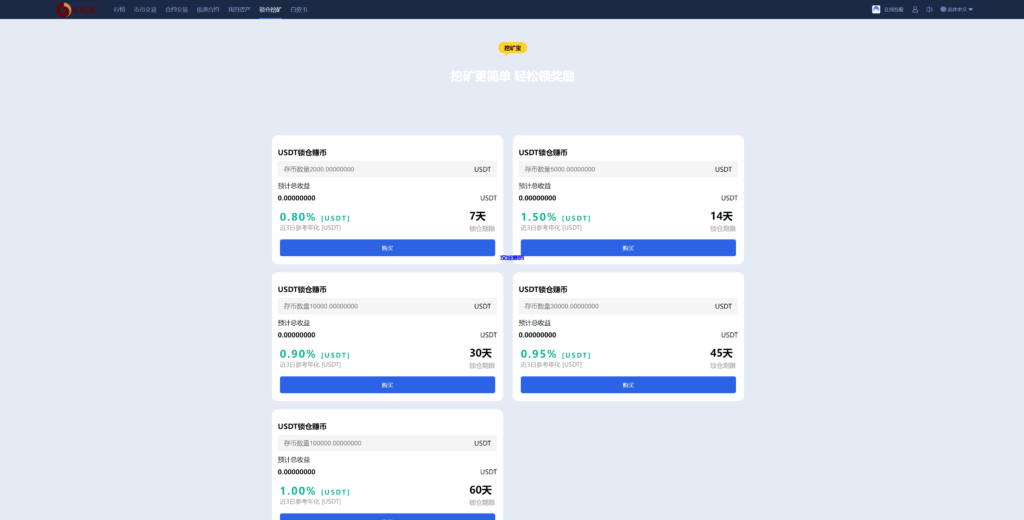Open the 行情 menu item
The image size is (1024, 520).
click(x=119, y=10)
